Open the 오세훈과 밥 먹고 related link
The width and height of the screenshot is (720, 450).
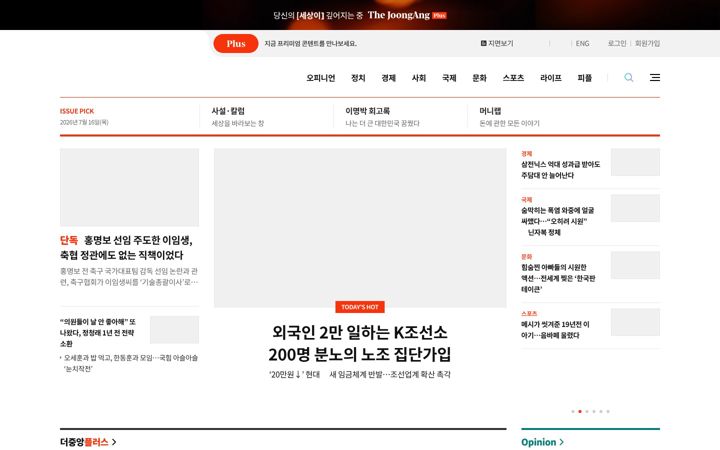click(130, 363)
